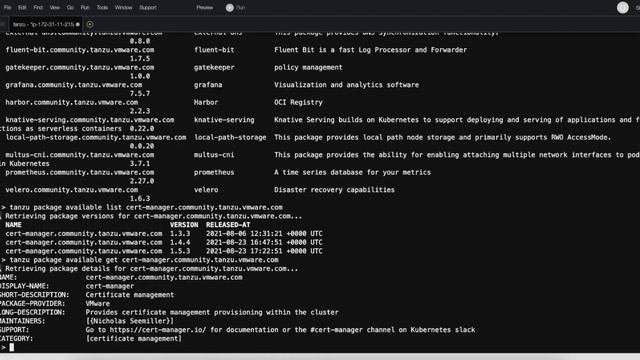Click multus-cni.community.tanzu.vmware.com package name

(80, 155)
